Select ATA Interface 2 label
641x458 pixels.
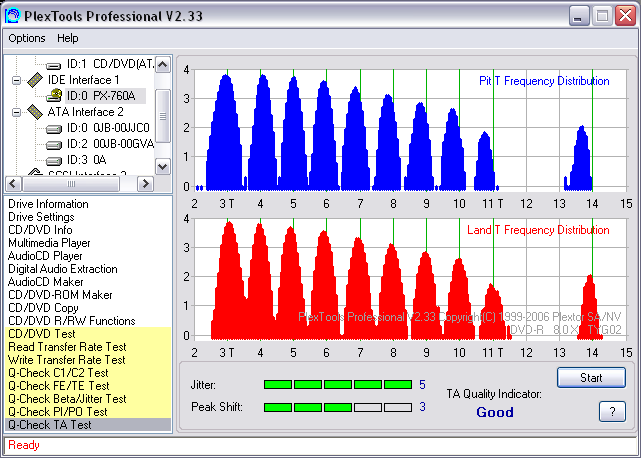pos(85,112)
